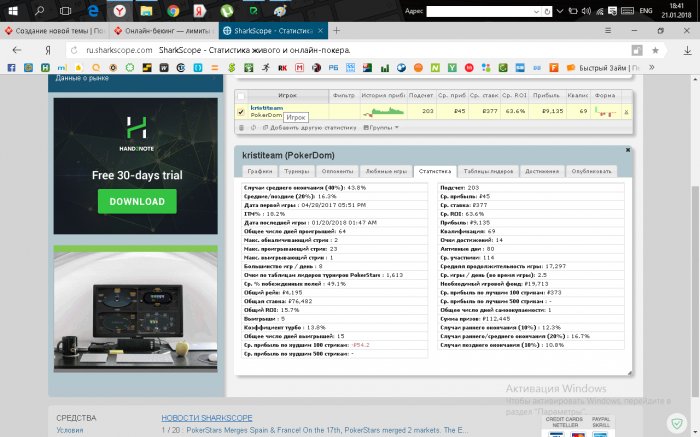Open the browser downloads arrow
The image size is (700, 437).
pyautogui.click(x=688, y=50)
